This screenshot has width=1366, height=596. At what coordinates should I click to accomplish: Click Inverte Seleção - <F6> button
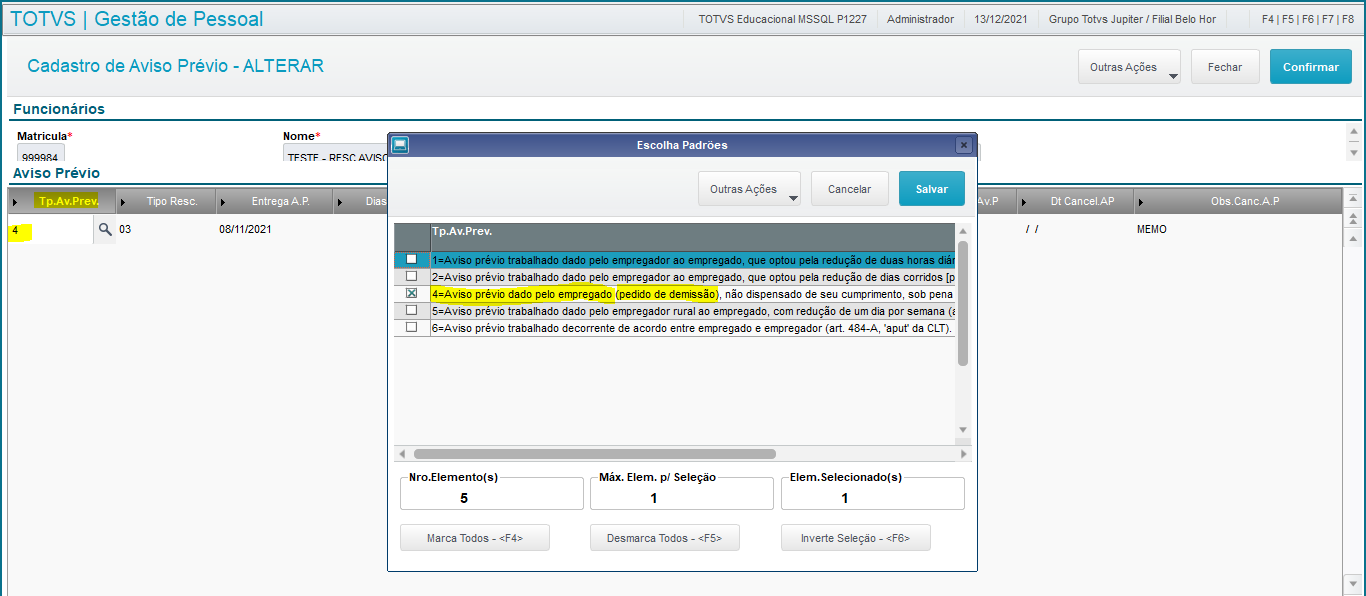click(856, 538)
